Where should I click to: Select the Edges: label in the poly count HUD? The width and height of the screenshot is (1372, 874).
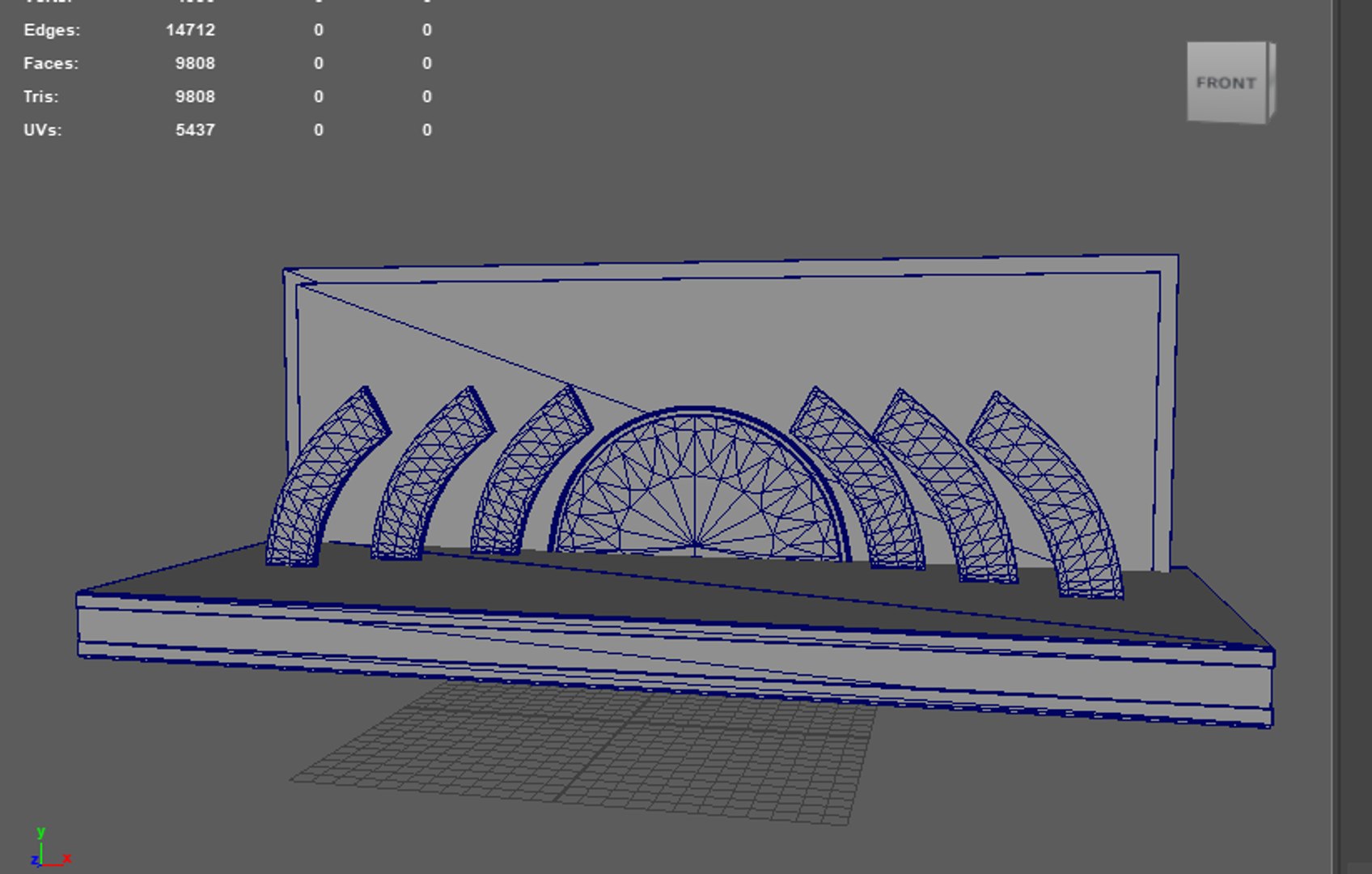(52, 30)
